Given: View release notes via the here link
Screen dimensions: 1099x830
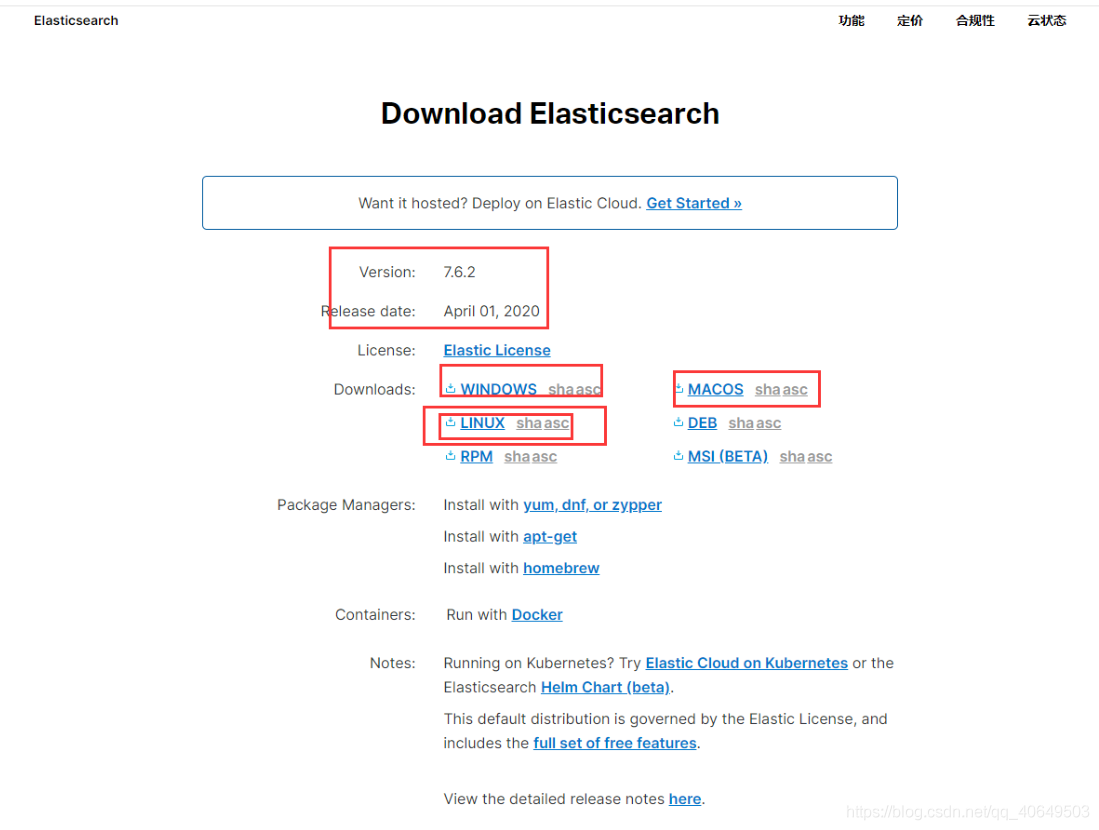Looking at the screenshot, I should 685,799.
